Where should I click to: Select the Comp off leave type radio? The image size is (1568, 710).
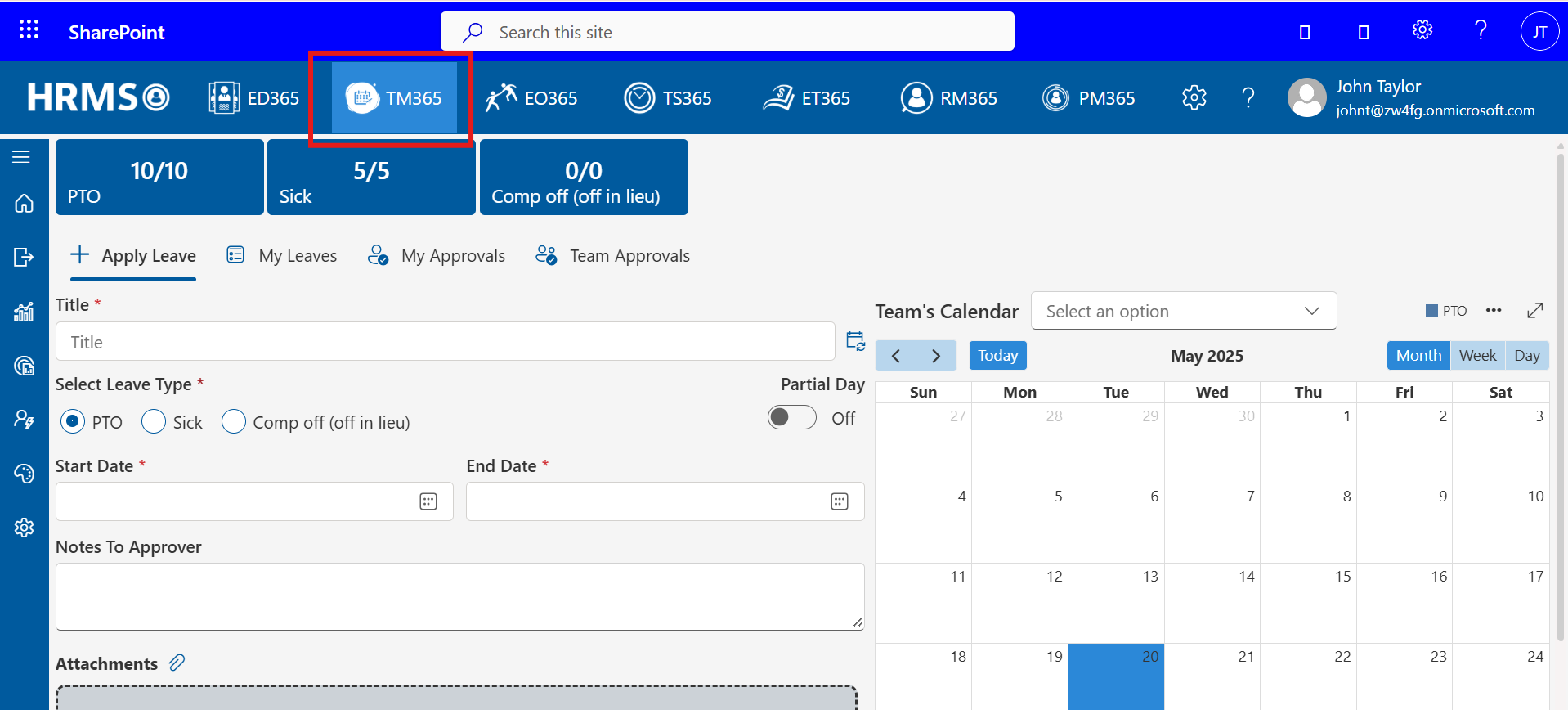click(x=234, y=421)
